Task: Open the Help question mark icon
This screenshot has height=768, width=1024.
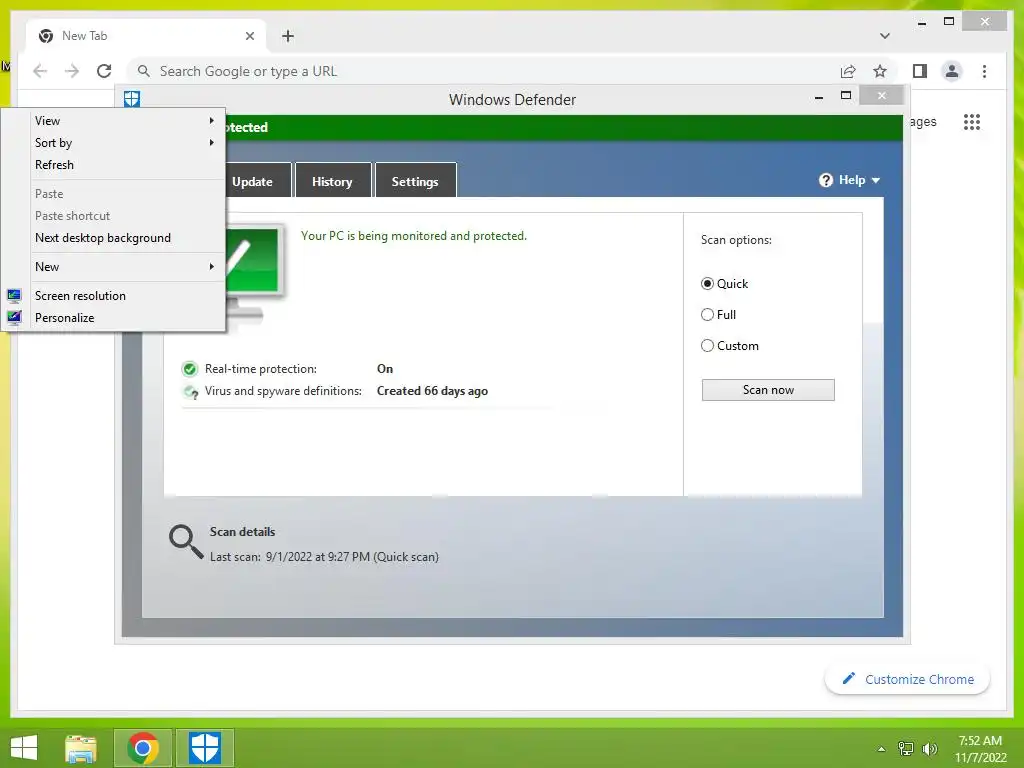Action: (825, 180)
